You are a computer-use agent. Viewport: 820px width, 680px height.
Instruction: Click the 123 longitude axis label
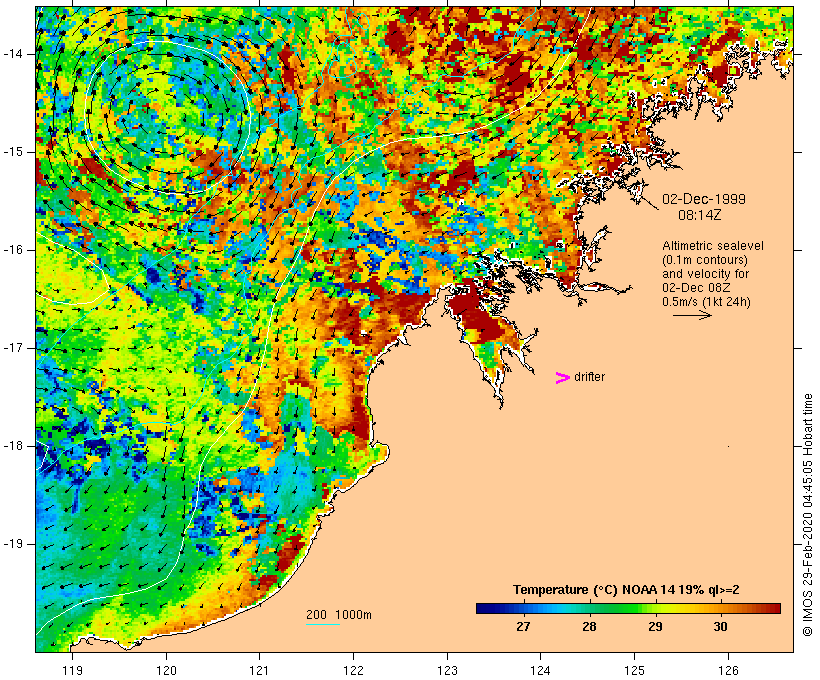(447, 670)
